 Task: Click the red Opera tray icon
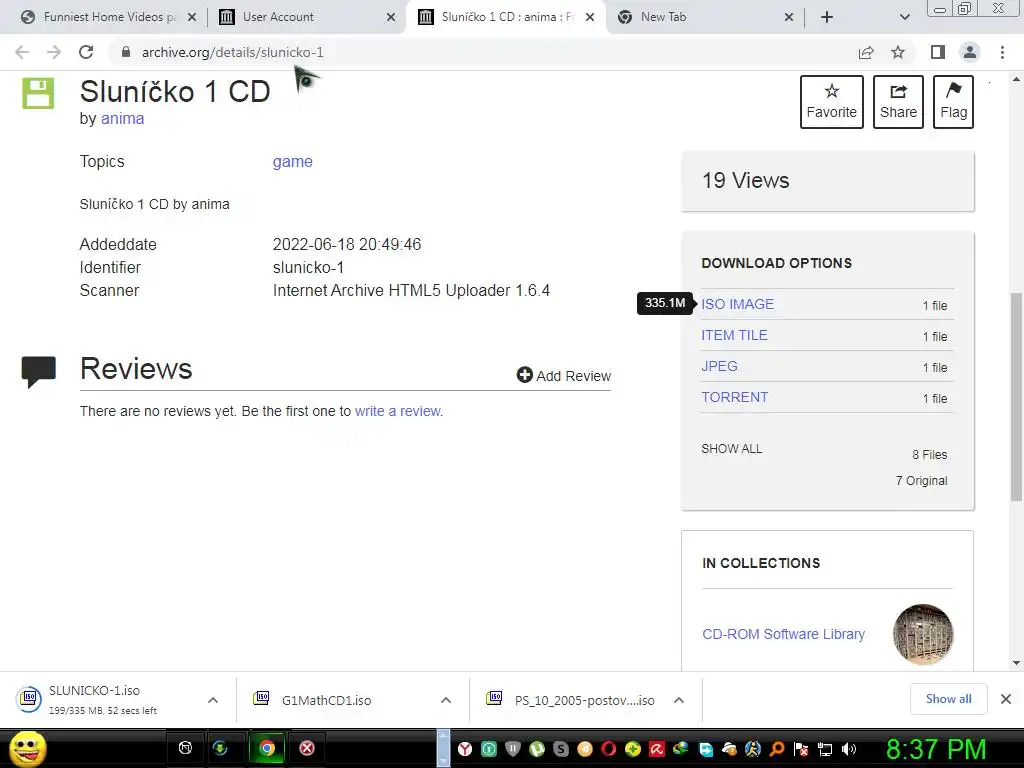click(x=609, y=749)
